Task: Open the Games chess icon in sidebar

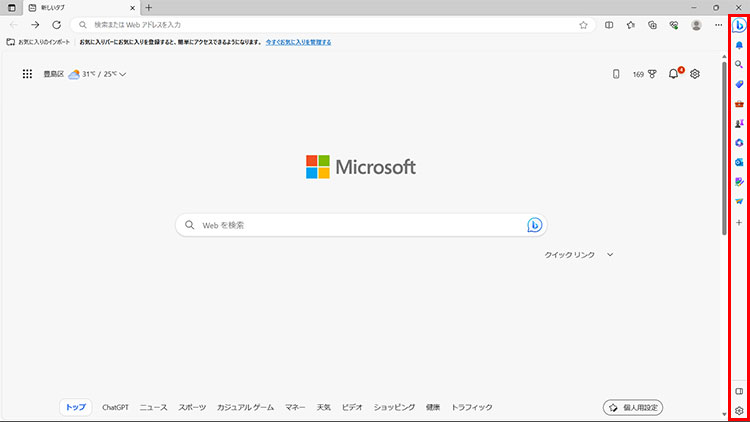Action: [739, 123]
